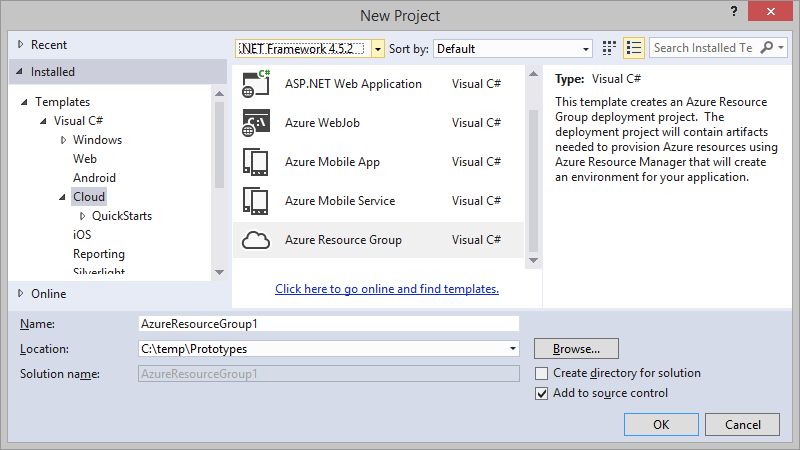
Task: Collapse the Visual C# tree node
Action: pos(43,121)
